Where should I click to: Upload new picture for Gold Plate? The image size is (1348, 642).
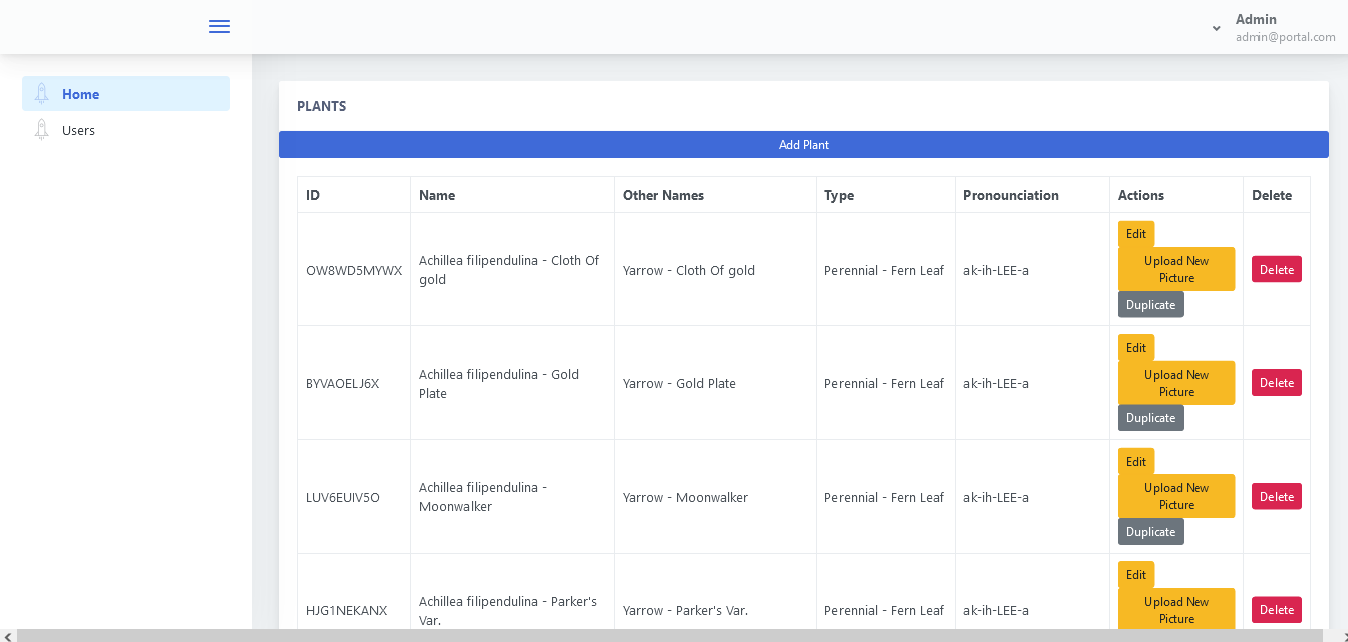pyautogui.click(x=1176, y=383)
